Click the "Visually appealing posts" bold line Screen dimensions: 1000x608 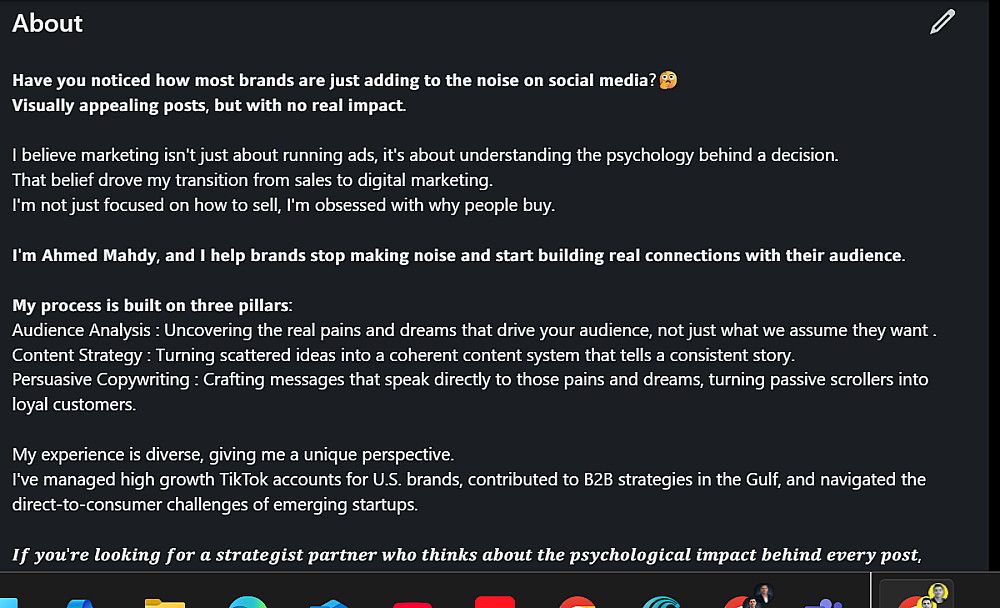209,105
